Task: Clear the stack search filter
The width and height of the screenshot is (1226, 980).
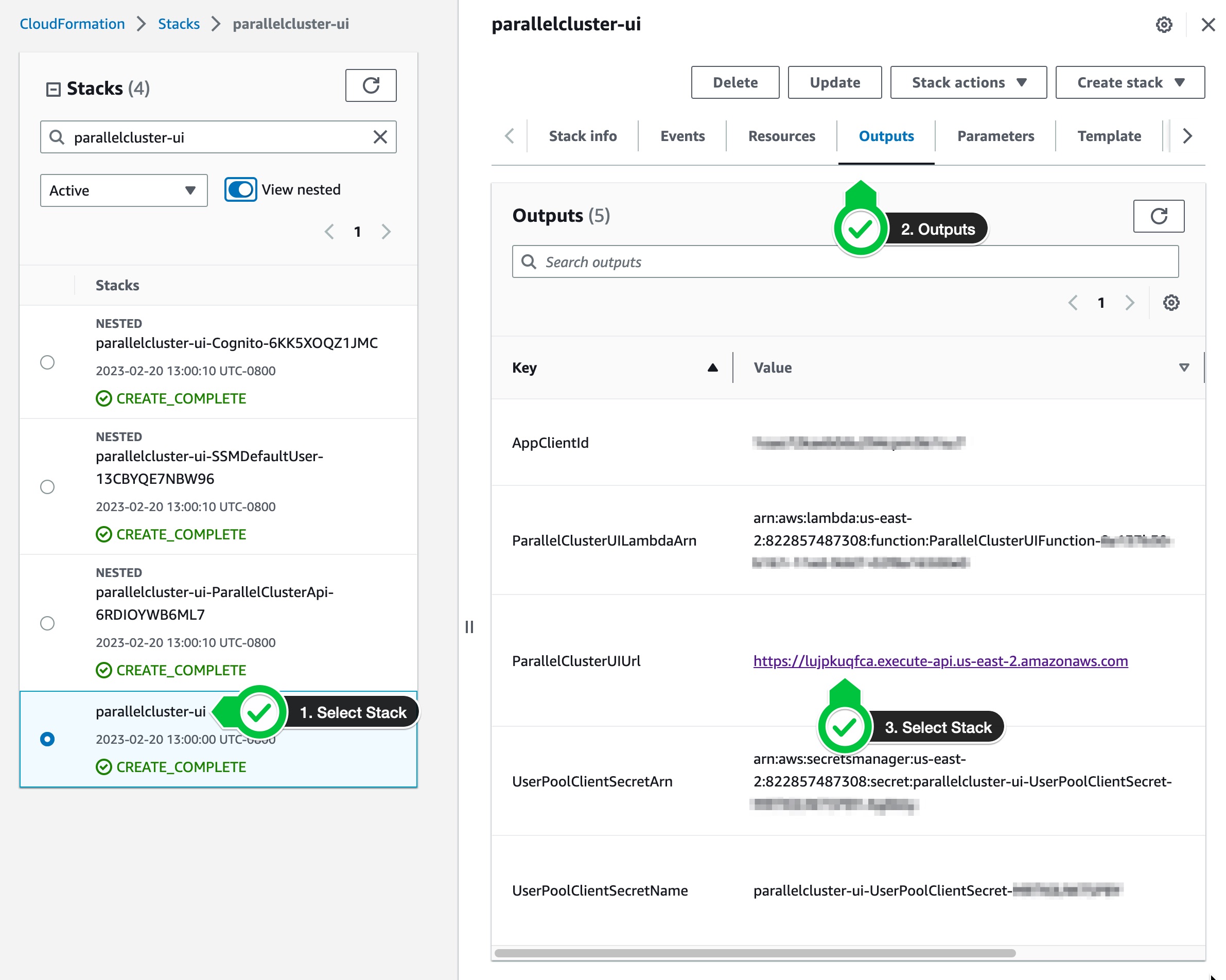Action: 380,137
